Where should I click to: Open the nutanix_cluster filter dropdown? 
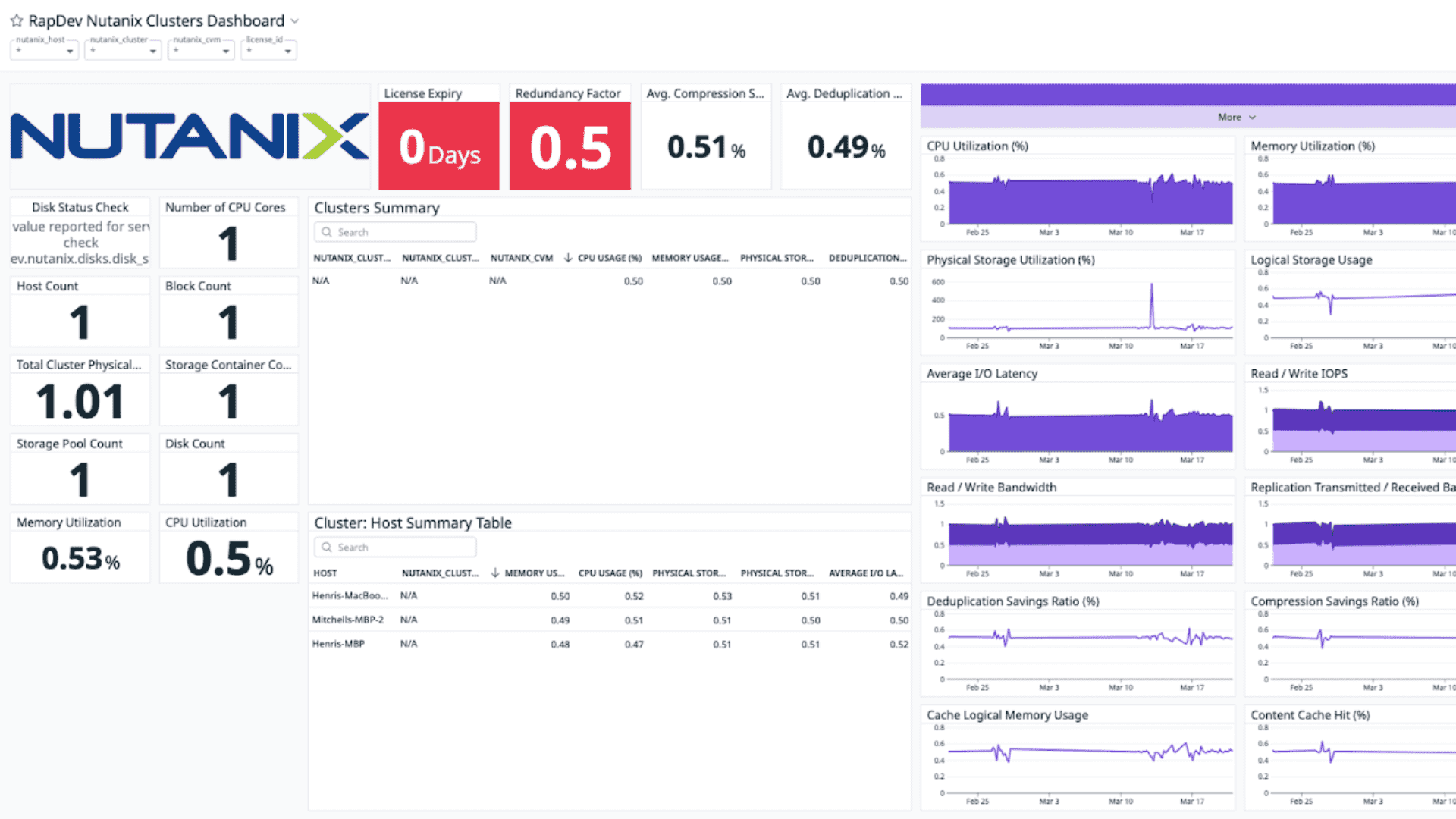tap(123, 50)
